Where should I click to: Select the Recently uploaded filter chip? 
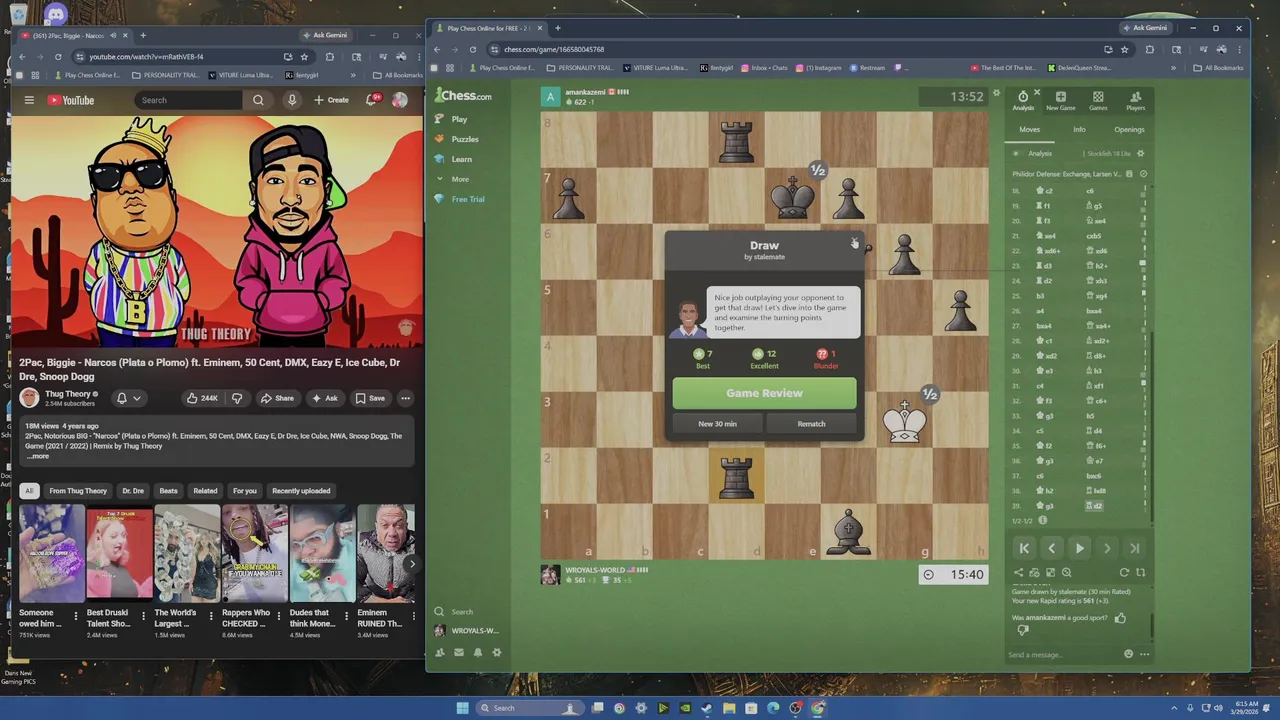coord(301,491)
